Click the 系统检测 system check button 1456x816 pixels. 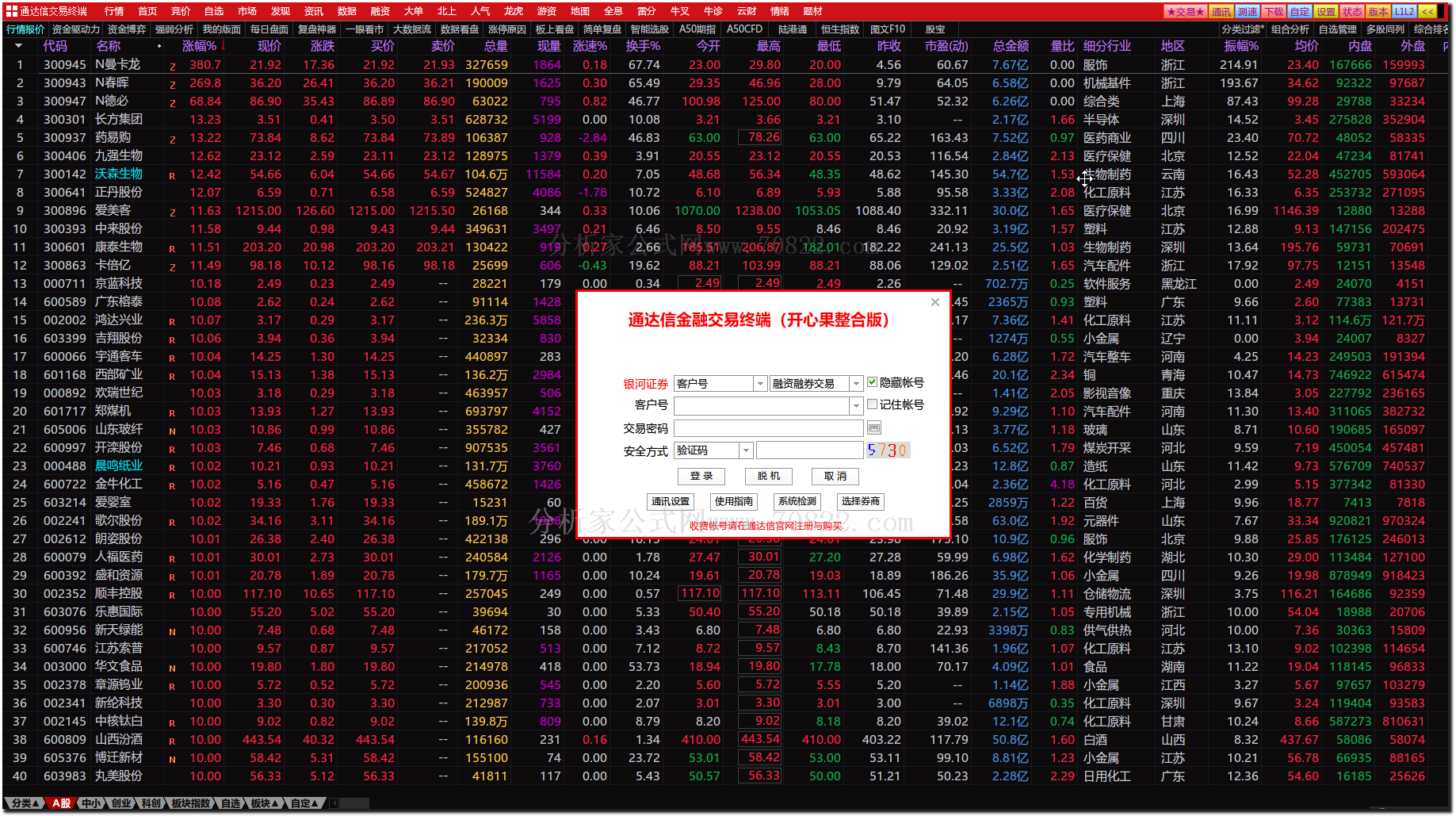click(x=797, y=501)
